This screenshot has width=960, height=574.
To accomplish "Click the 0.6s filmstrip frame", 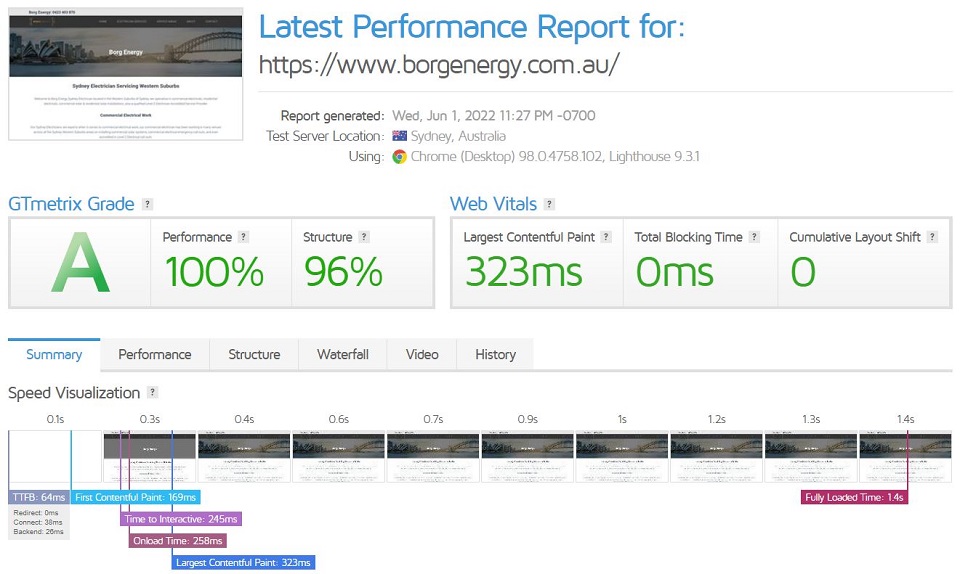I will click(339, 457).
